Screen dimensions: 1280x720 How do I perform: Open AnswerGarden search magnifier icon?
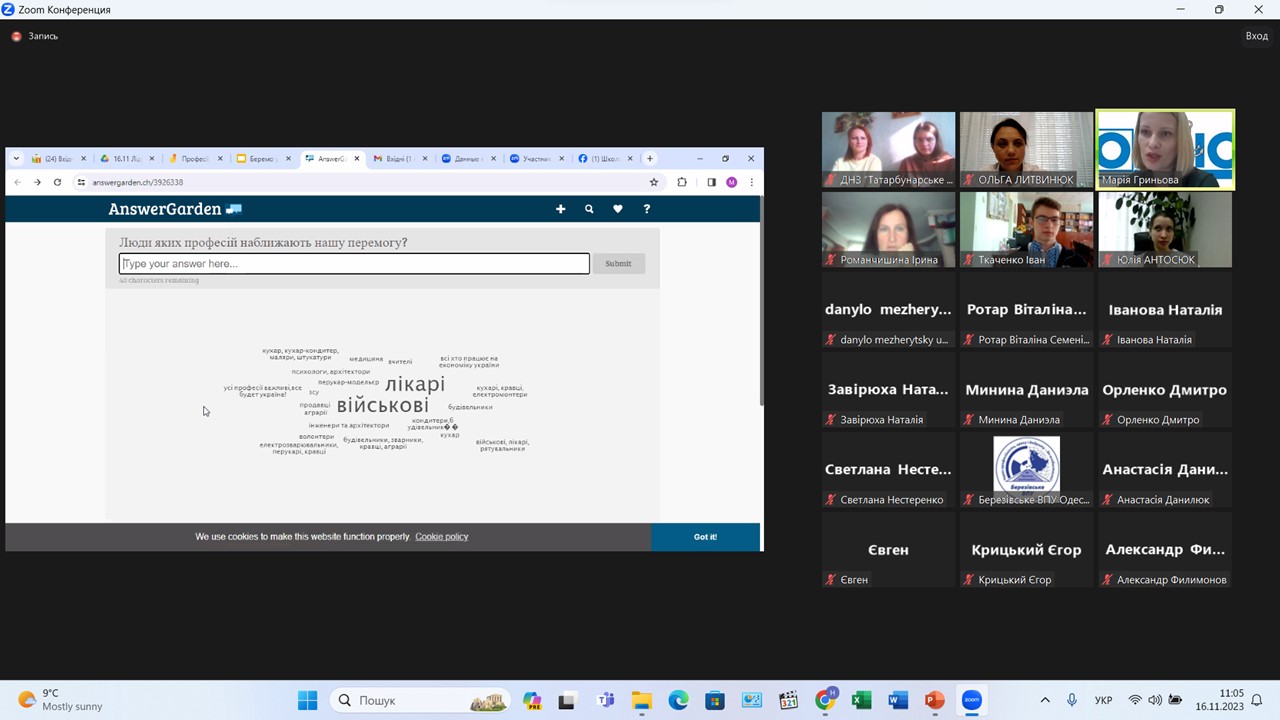point(589,209)
